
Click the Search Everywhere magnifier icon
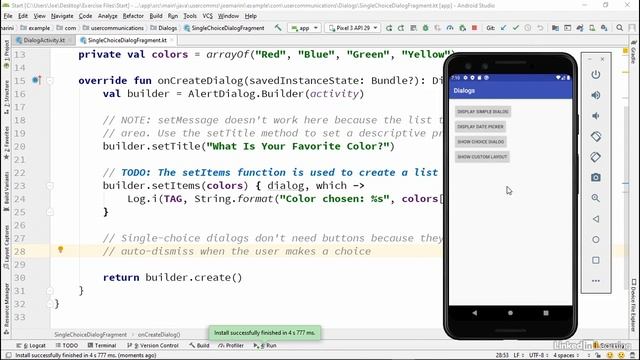click(x=620, y=28)
